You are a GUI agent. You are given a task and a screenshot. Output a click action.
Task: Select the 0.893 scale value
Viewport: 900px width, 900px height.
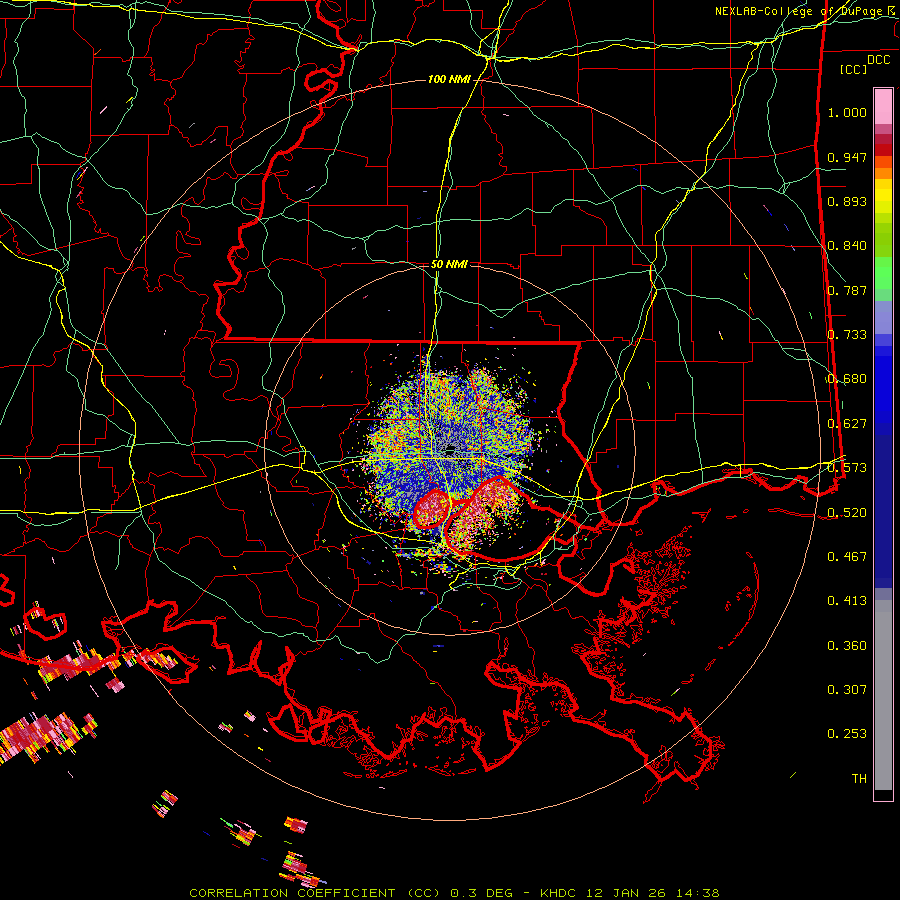(847, 201)
